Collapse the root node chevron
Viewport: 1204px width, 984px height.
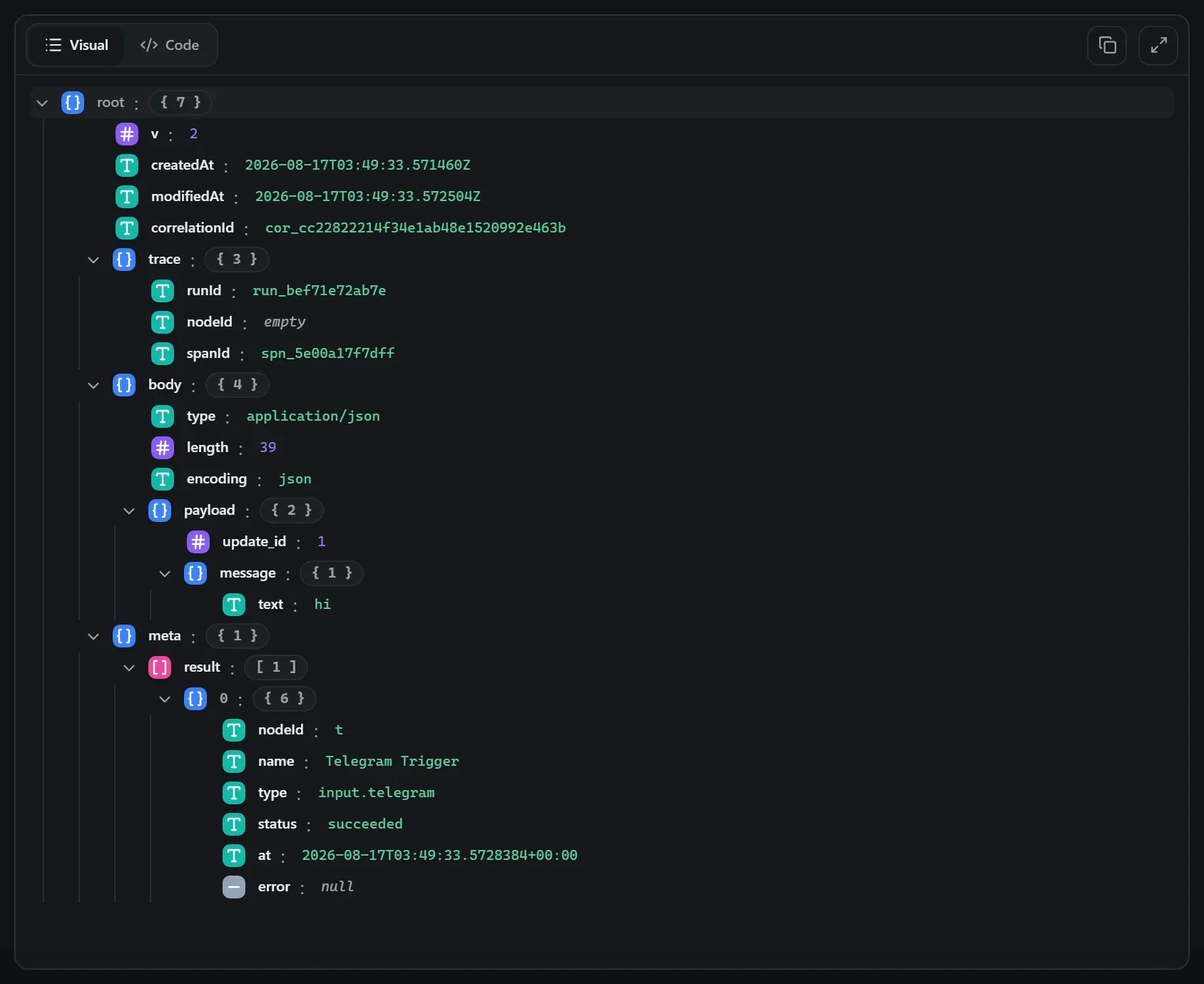(42, 103)
